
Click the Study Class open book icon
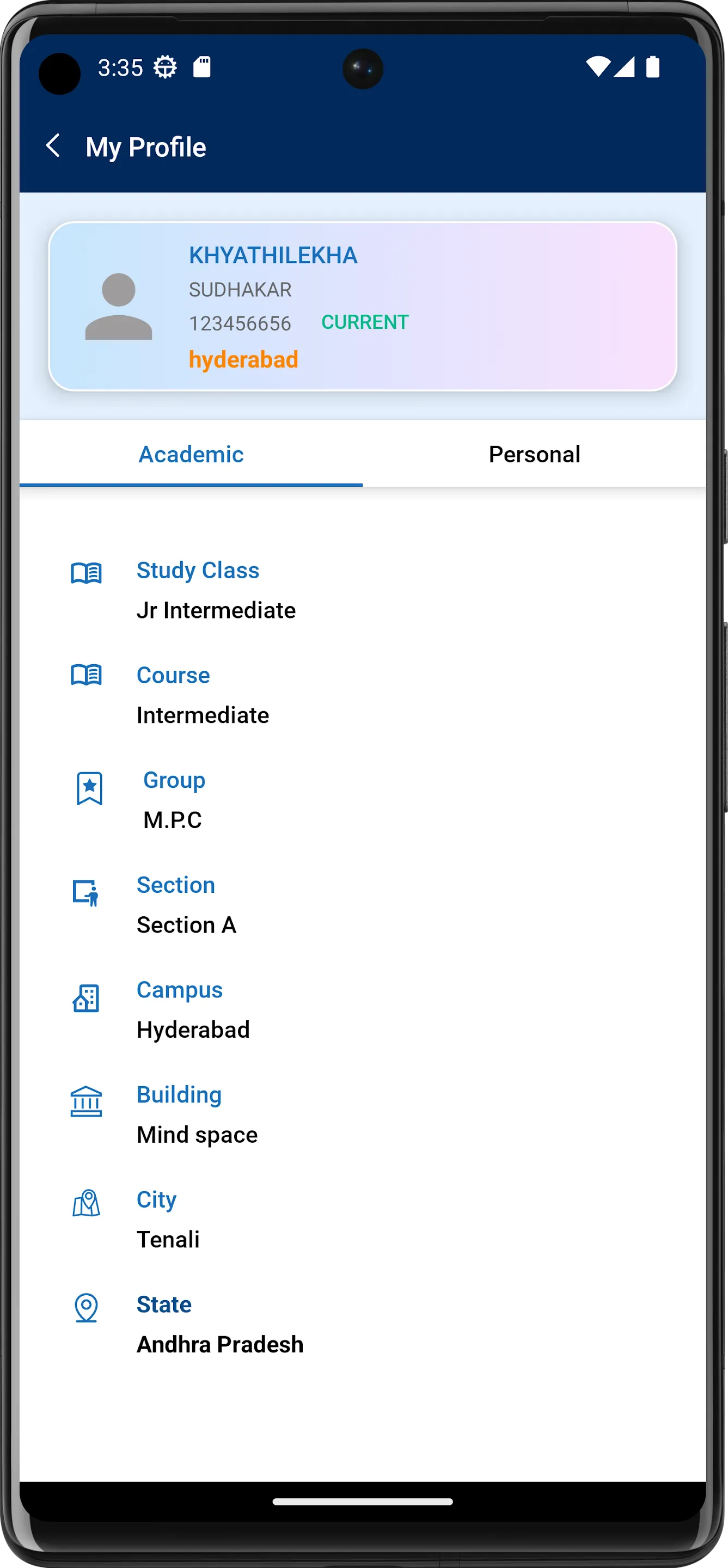(87, 573)
